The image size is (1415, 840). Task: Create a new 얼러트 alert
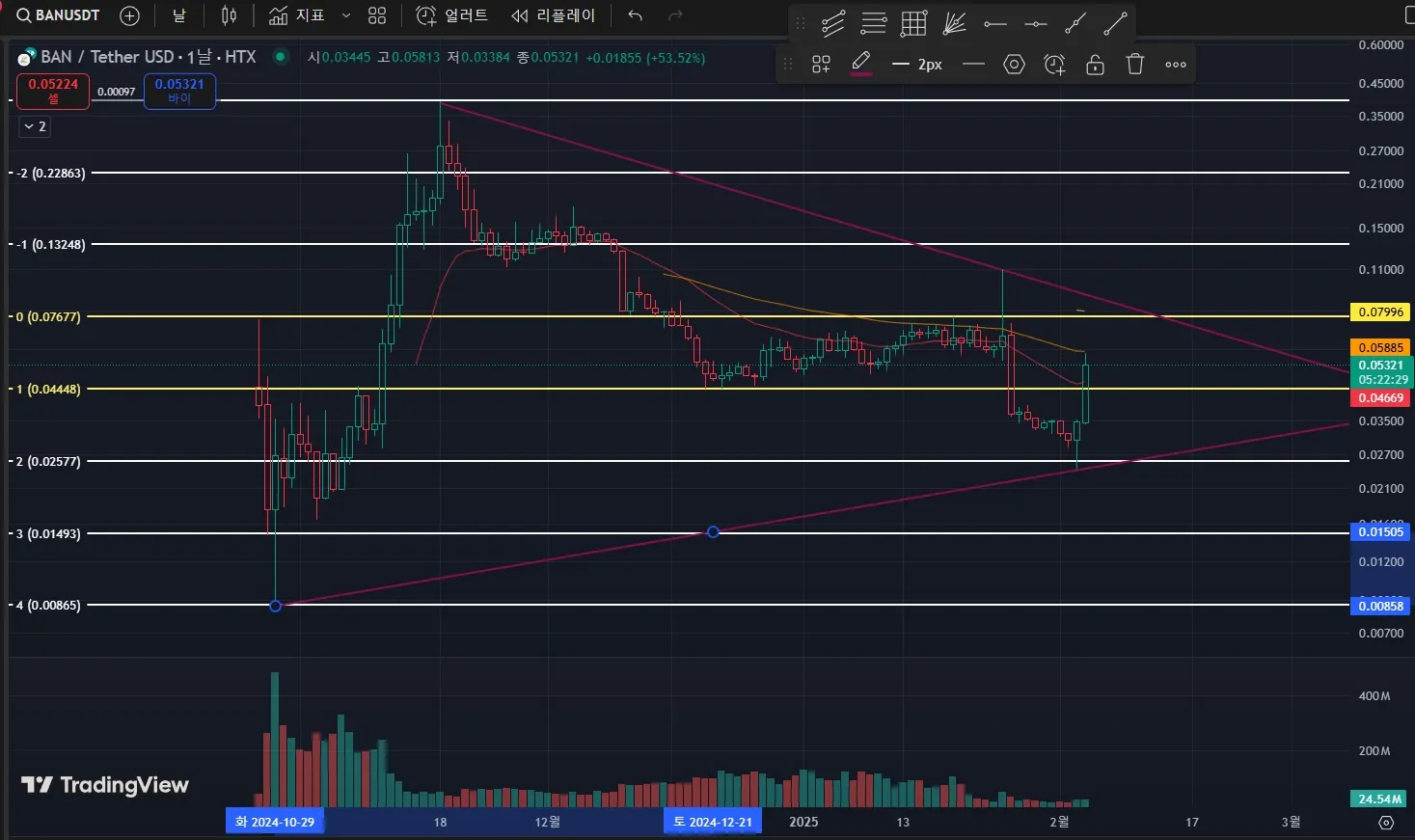[451, 15]
